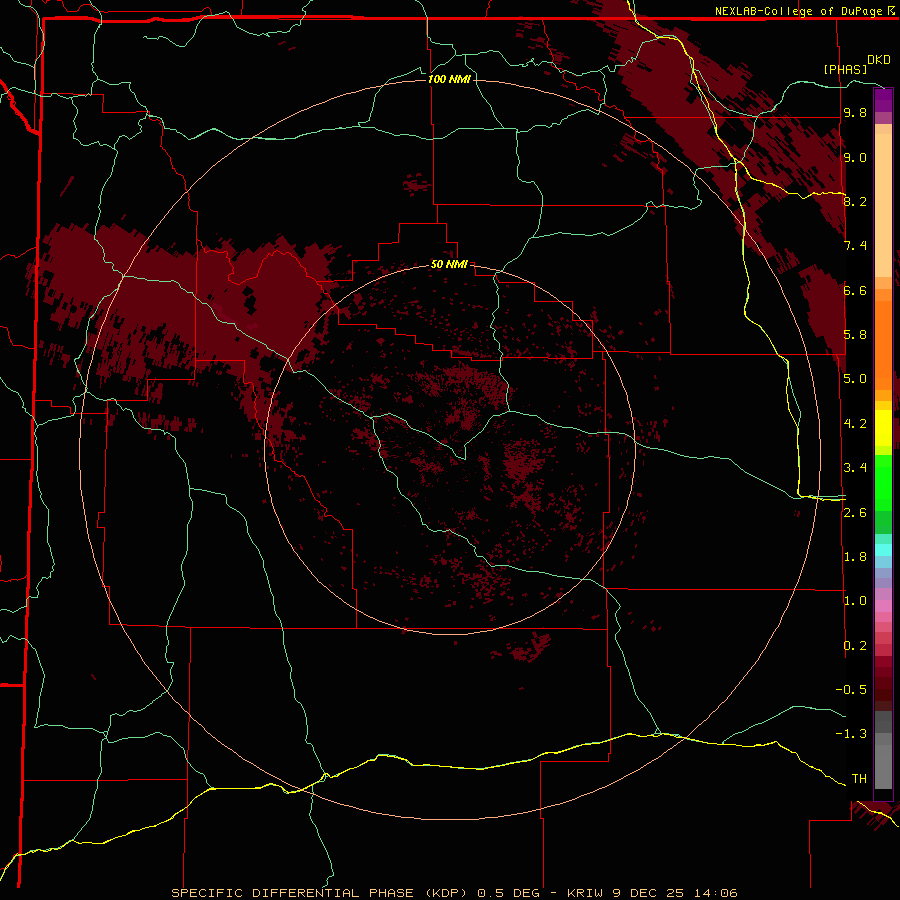Click the 5.8 legend value

pos(855,335)
